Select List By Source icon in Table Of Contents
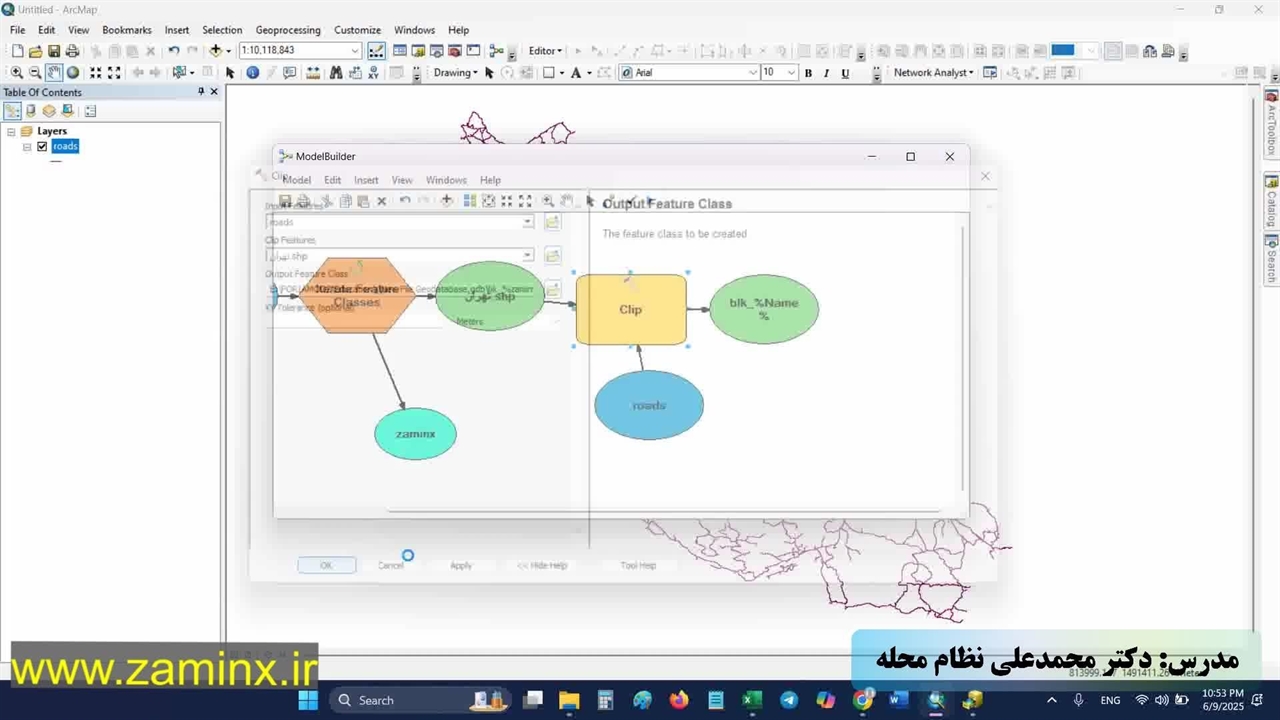1280x720 pixels. click(30, 111)
